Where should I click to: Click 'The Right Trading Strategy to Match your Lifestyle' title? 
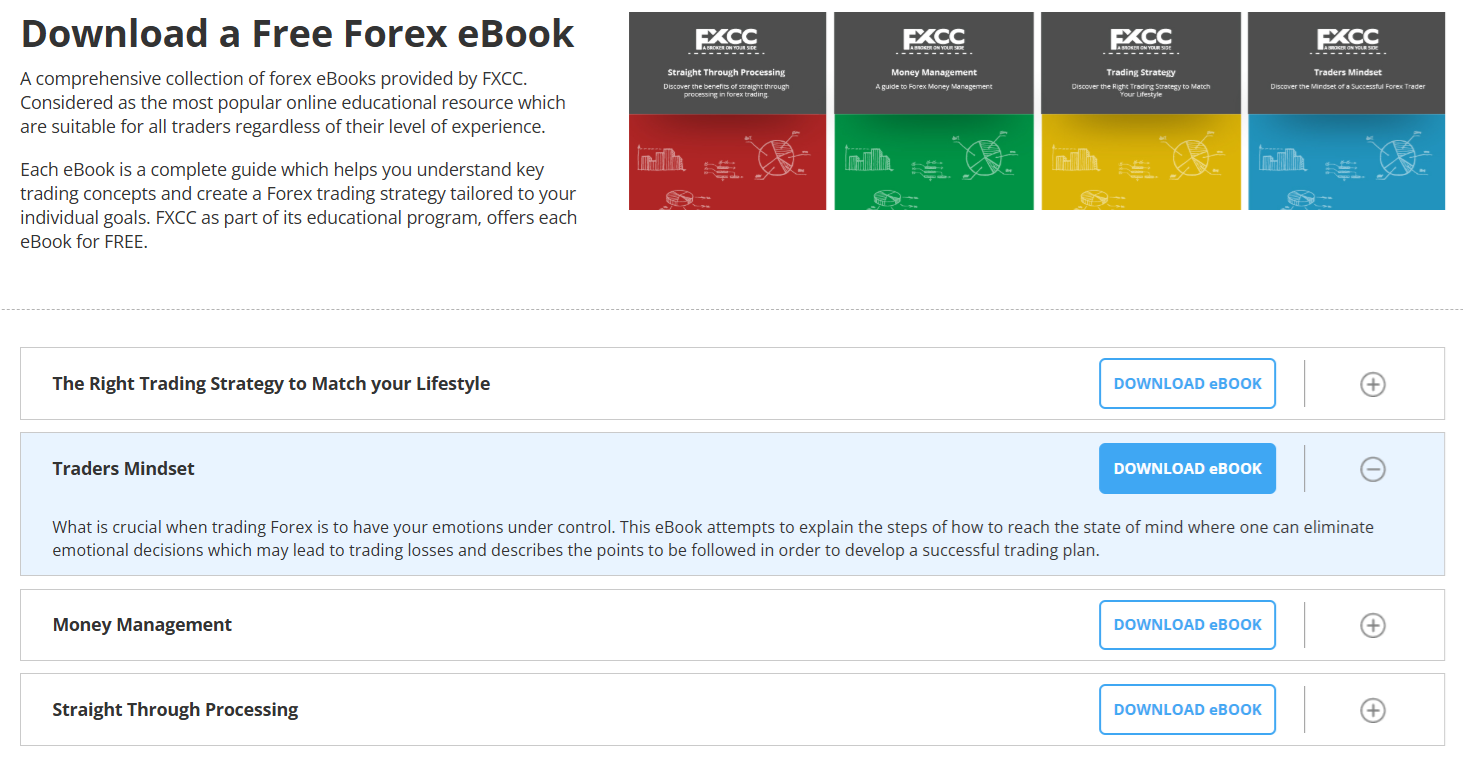(x=271, y=384)
